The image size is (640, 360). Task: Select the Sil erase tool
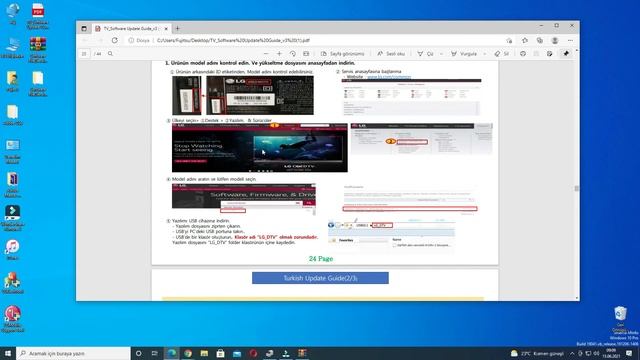coord(502,53)
